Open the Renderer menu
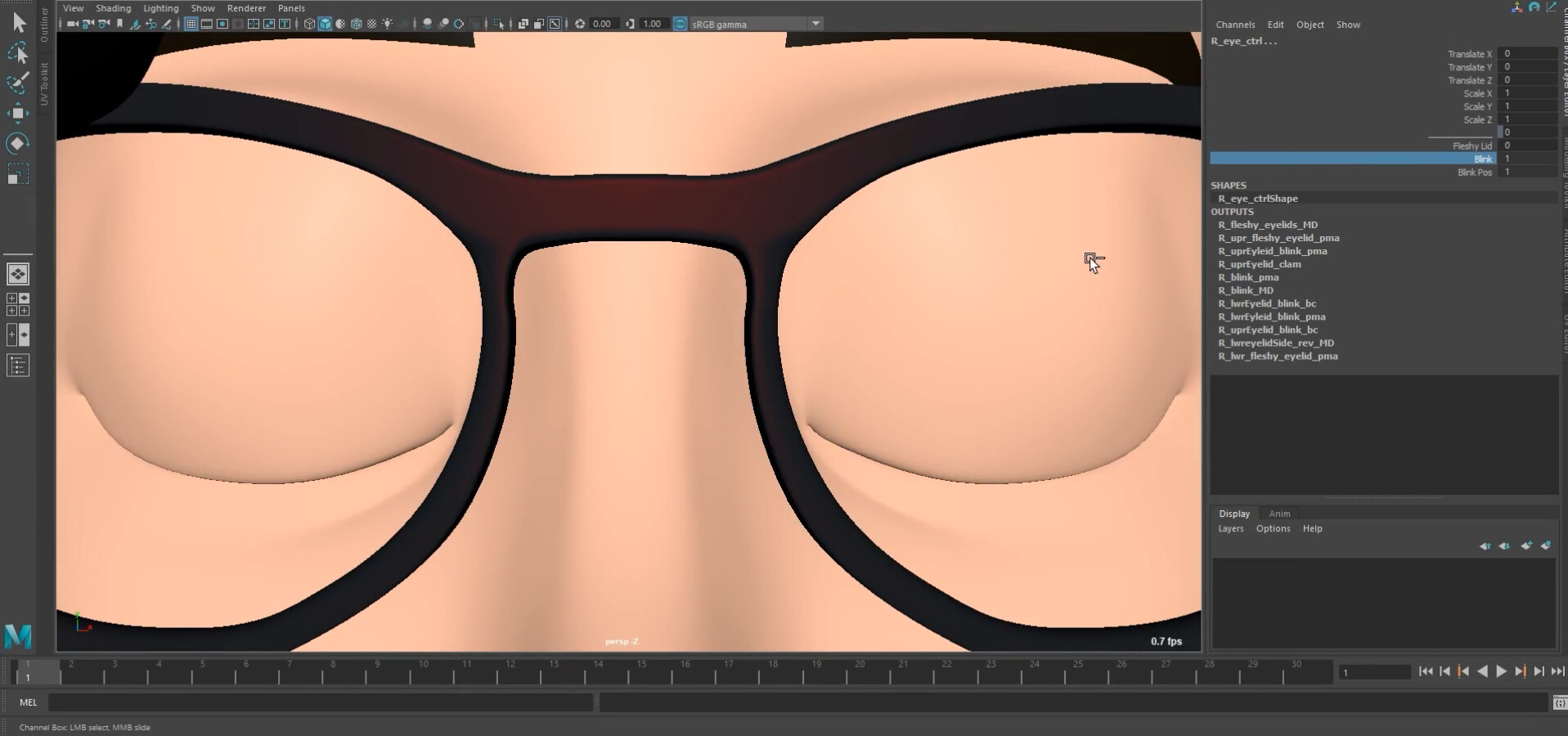Image resolution: width=1568 pixels, height=736 pixels. 246,7
